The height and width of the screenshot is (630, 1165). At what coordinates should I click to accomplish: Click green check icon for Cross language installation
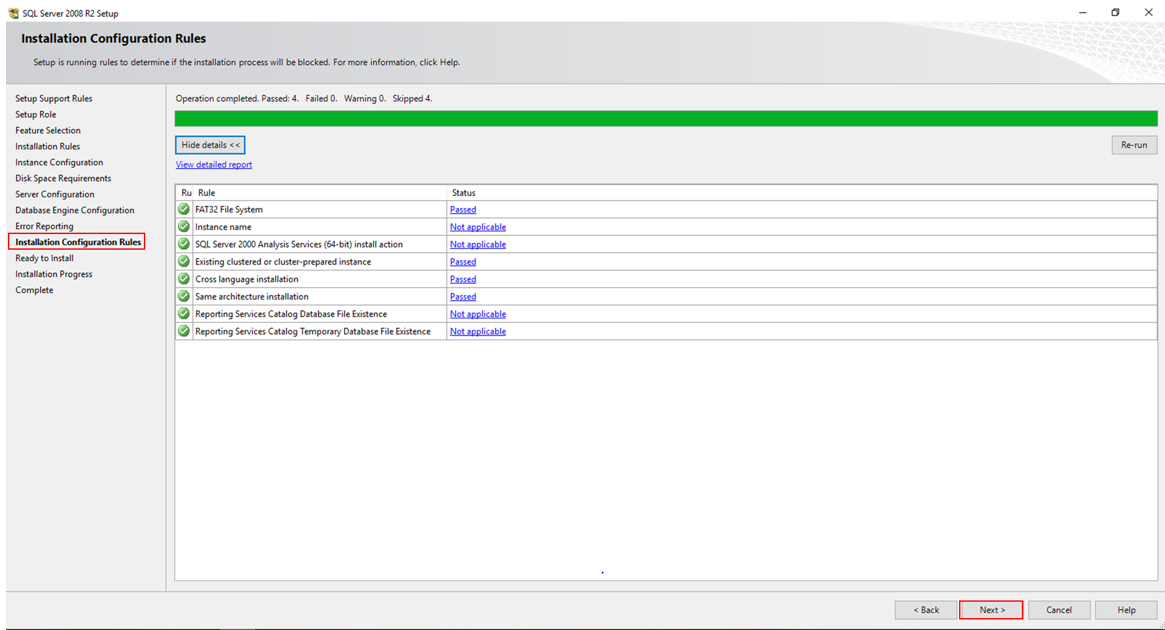[184, 279]
